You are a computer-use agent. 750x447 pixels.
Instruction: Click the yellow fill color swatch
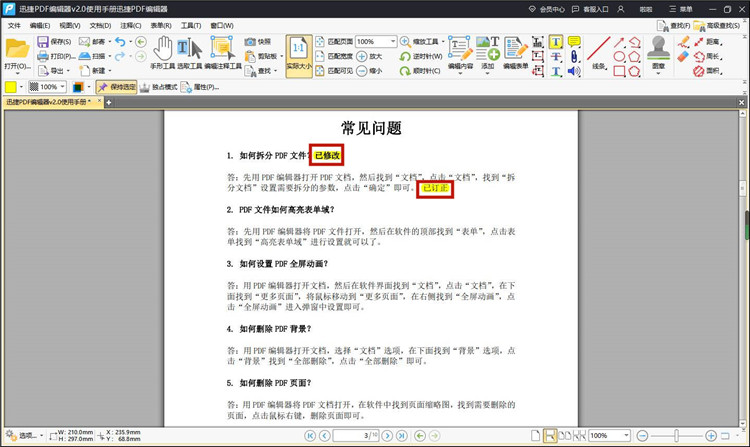point(11,87)
